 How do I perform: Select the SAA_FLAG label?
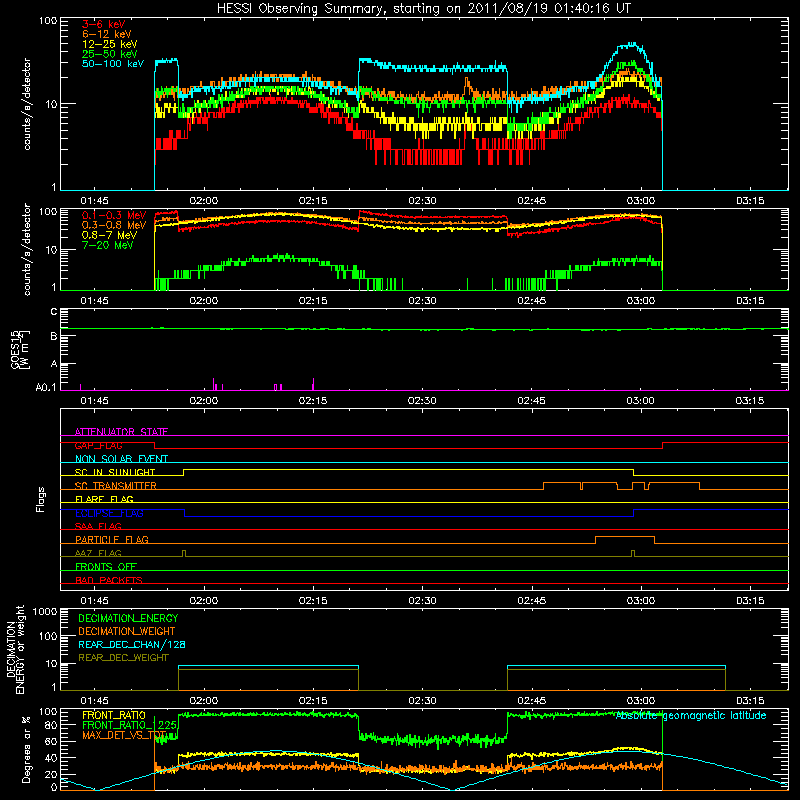pyautogui.click(x=98, y=526)
